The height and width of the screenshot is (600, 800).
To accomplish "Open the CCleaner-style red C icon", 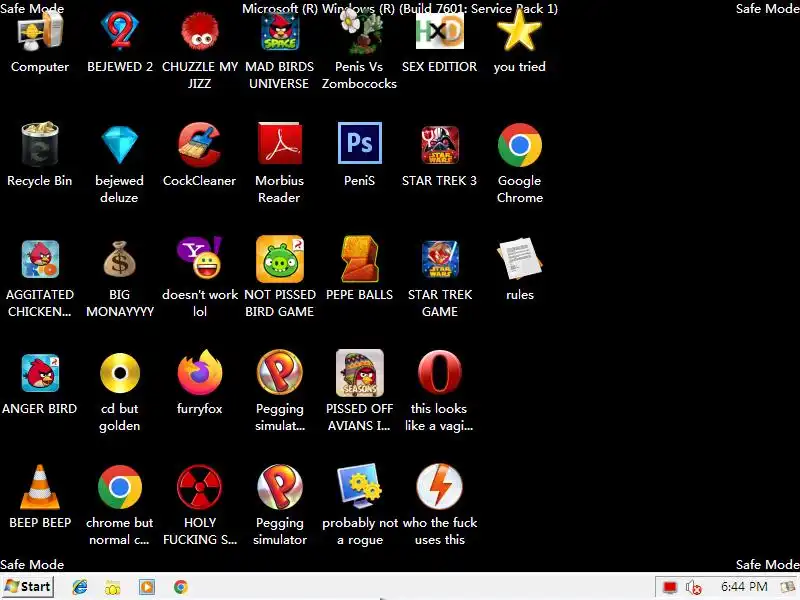I will tap(199, 145).
